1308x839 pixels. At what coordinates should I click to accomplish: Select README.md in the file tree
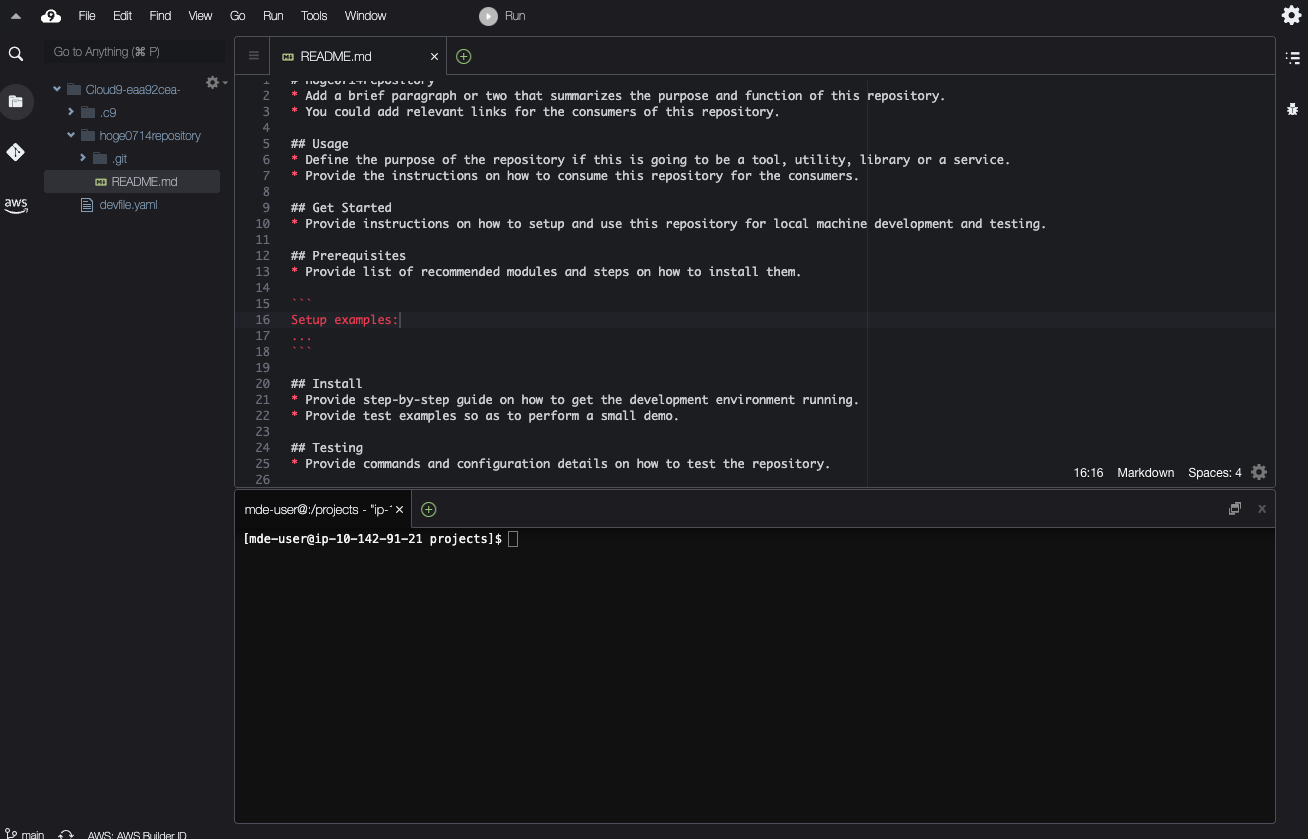point(132,182)
